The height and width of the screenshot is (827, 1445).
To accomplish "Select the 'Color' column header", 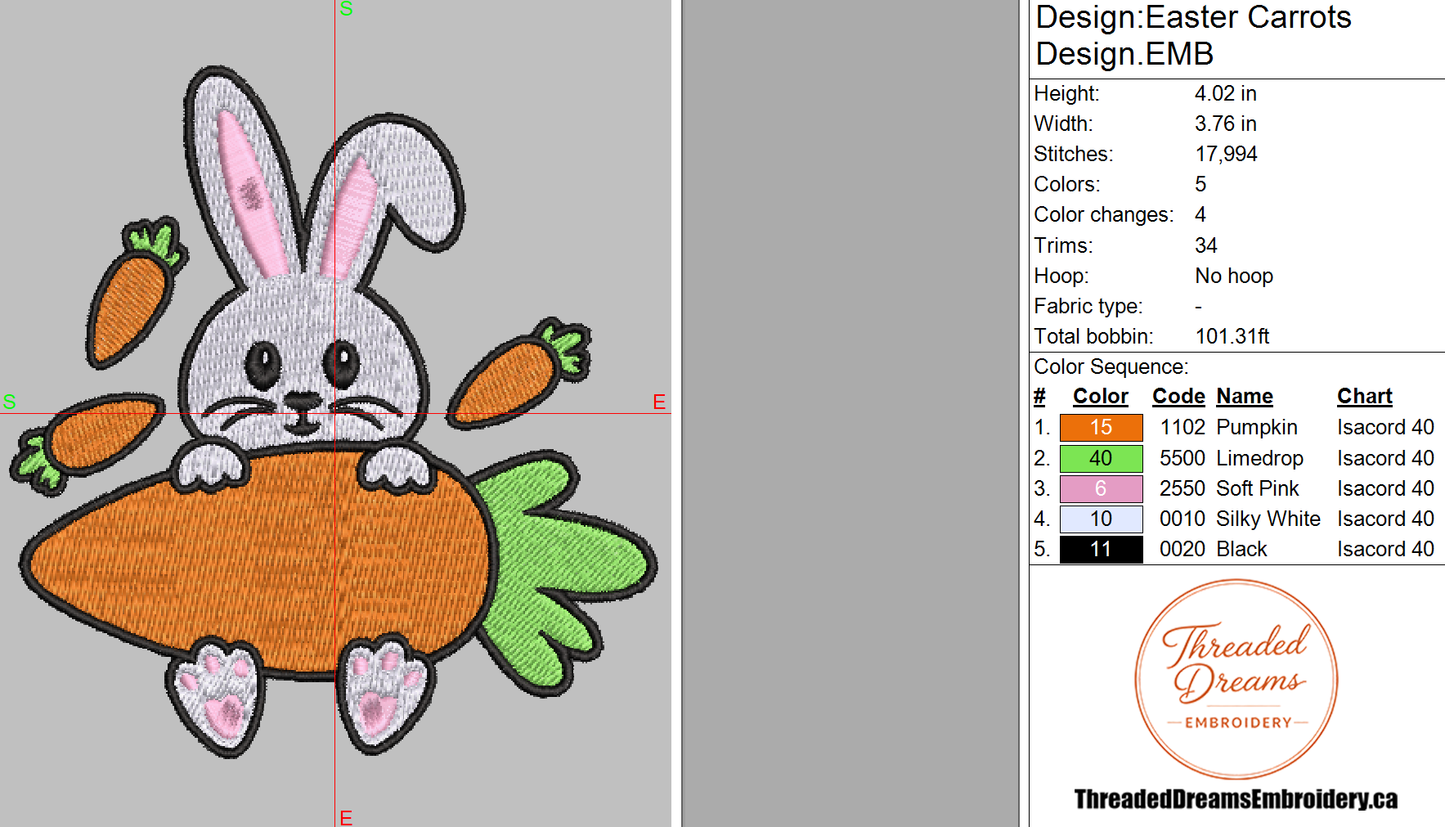I will [x=1101, y=397].
